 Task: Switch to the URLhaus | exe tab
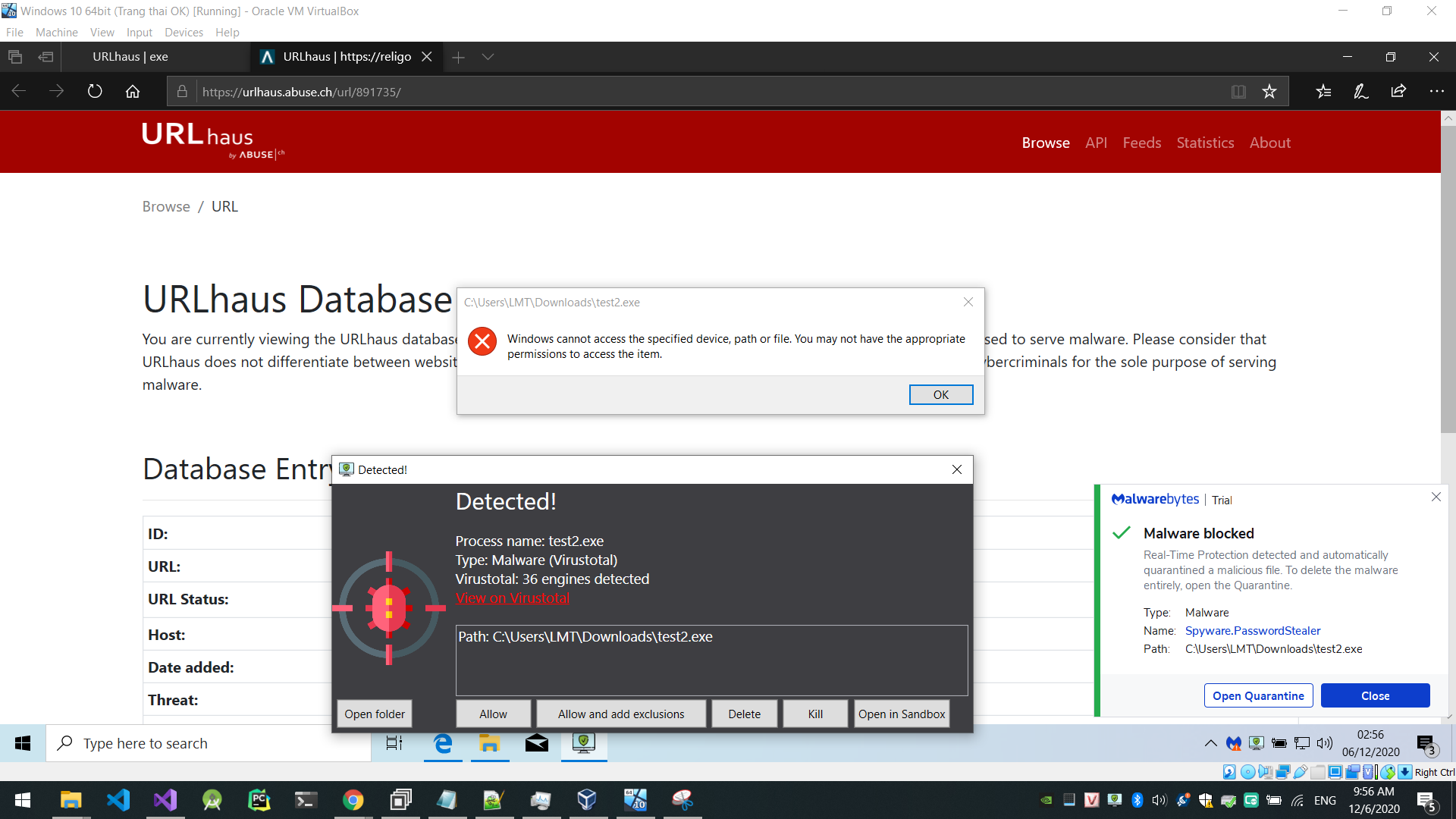(130, 57)
